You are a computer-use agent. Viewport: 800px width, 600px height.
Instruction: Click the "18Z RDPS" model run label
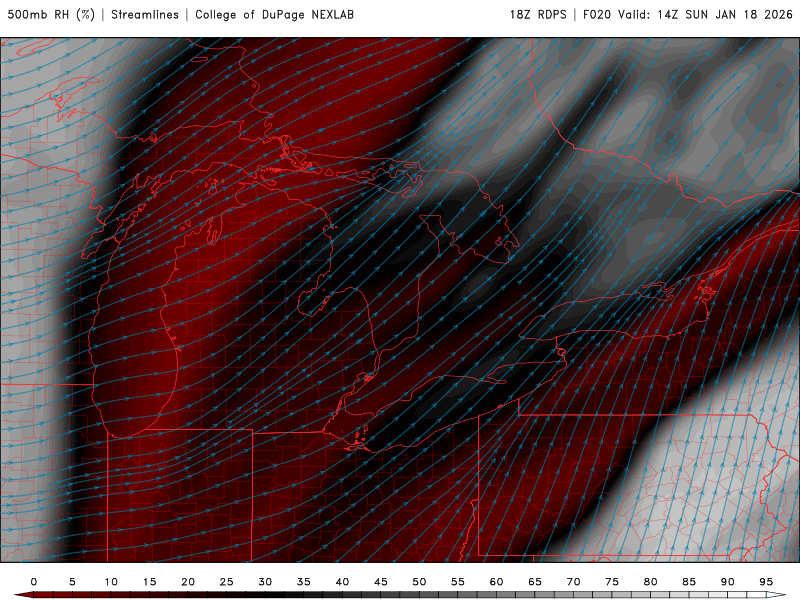[x=538, y=14]
